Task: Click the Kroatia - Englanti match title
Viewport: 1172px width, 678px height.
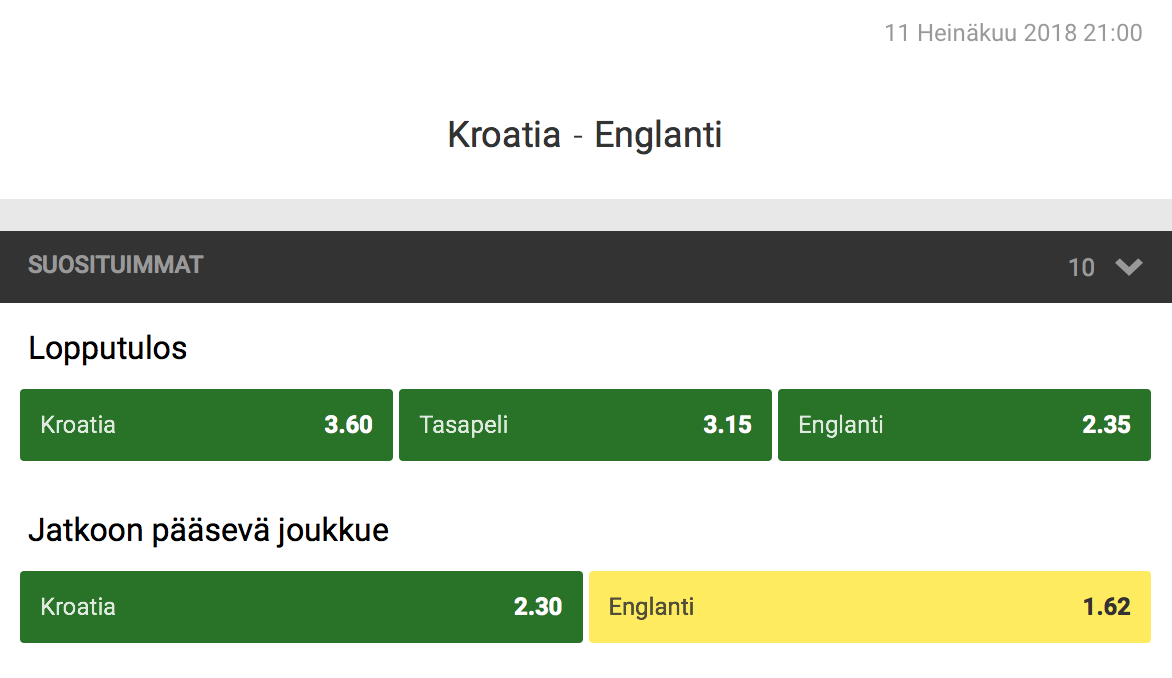Action: [x=585, y=135]
